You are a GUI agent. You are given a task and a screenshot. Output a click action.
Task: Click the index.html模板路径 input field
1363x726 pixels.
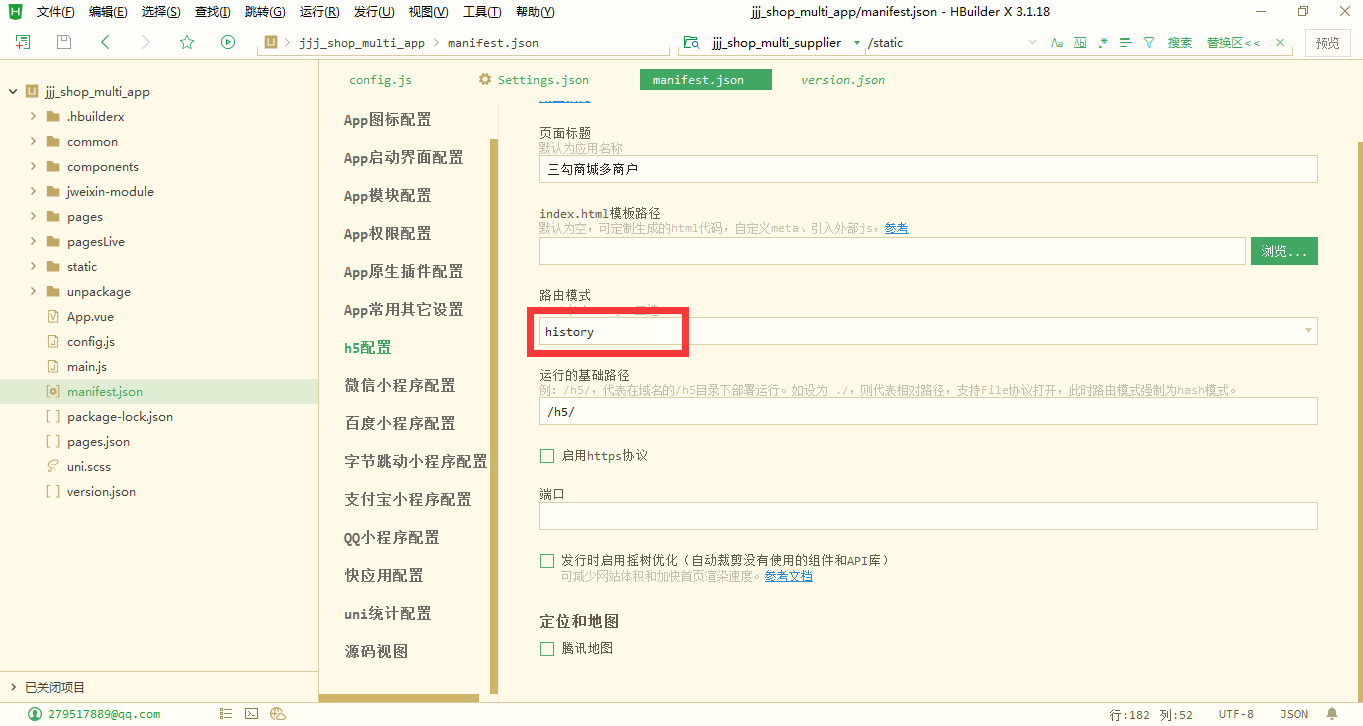coord(892,251)
